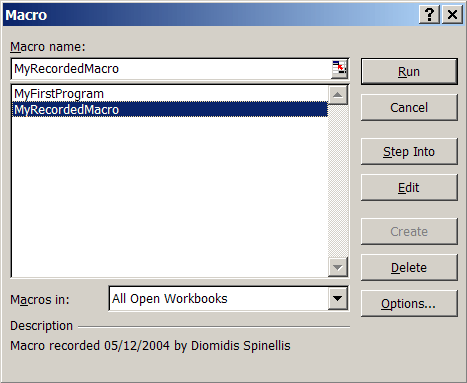This screenshot has height=383, width=467.
Task: Click the All Open Workbooks combo box
Action: click(229, 299)
